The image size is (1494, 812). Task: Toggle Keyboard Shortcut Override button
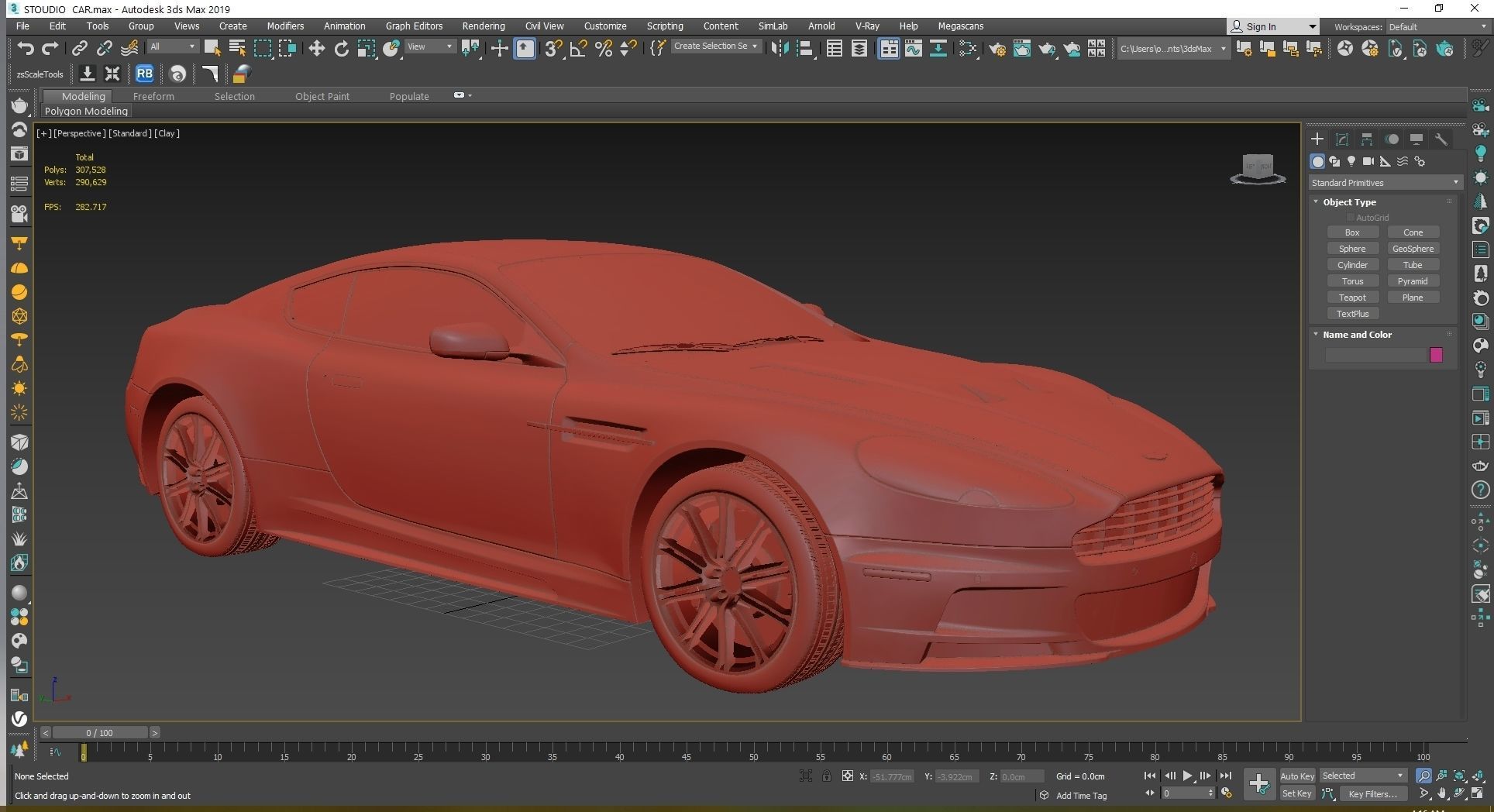(525, 48)
